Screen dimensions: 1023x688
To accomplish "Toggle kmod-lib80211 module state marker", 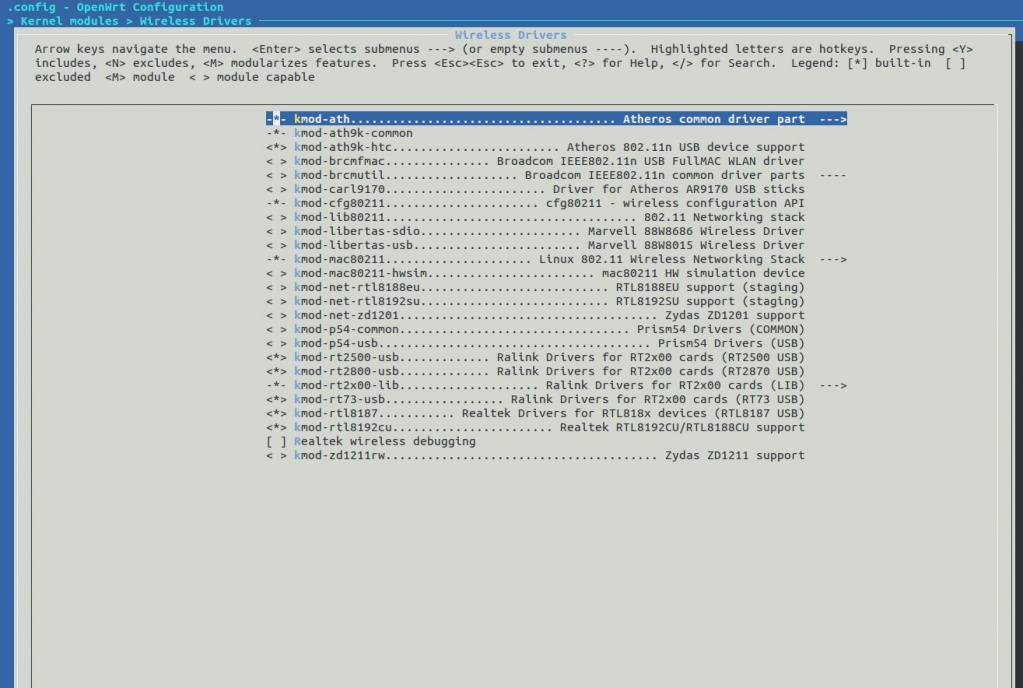I will click(x=276, y=217).
